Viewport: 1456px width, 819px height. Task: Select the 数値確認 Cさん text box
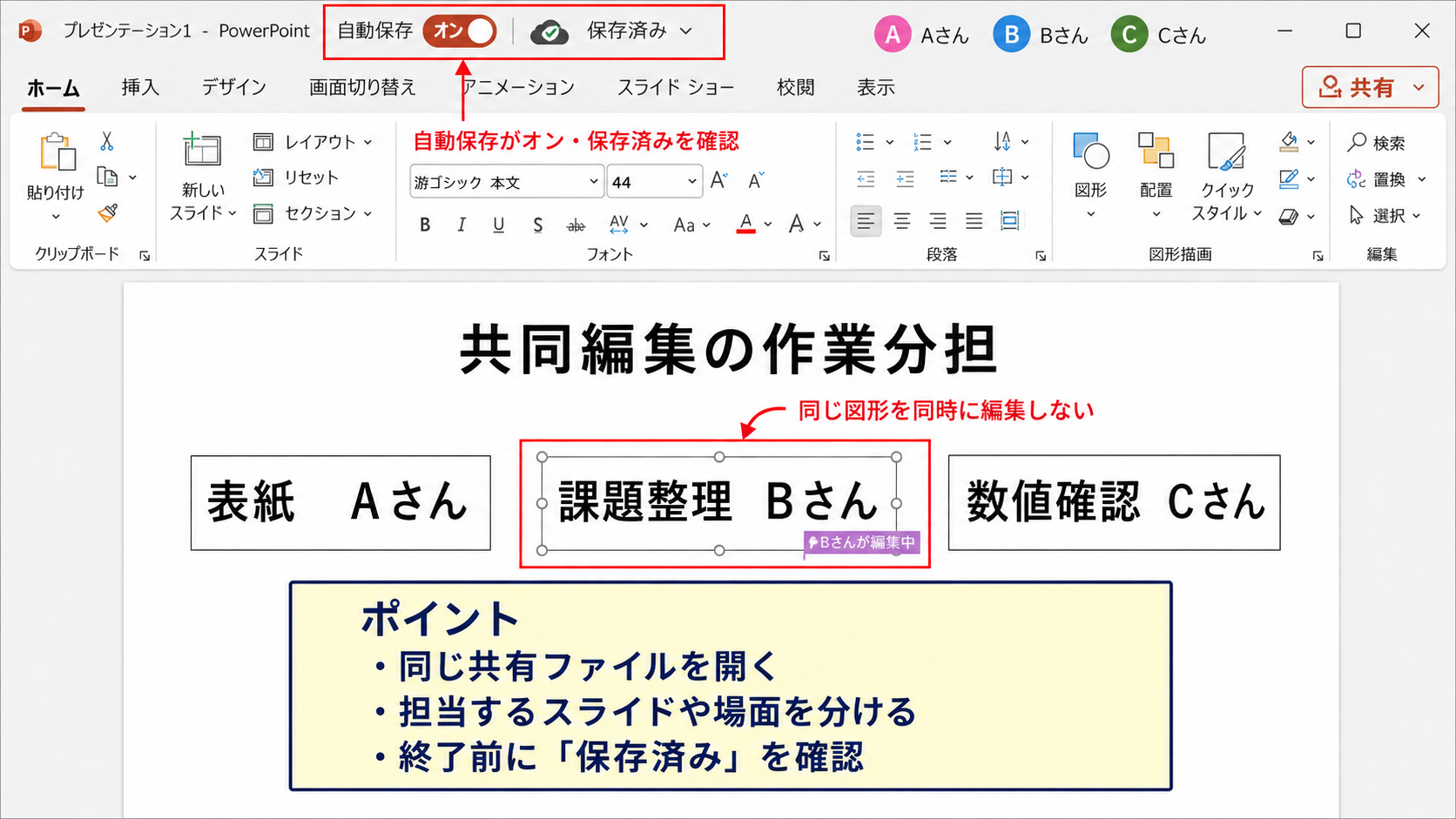point(1114,502)
